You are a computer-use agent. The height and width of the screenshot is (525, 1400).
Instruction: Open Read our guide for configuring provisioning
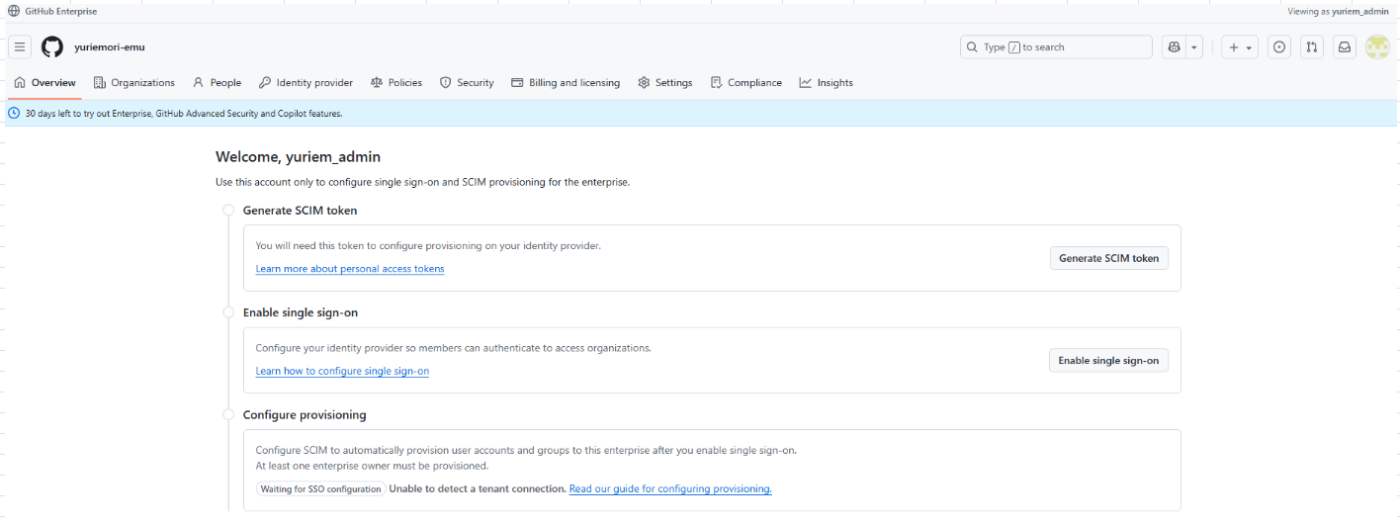point(671,489)
